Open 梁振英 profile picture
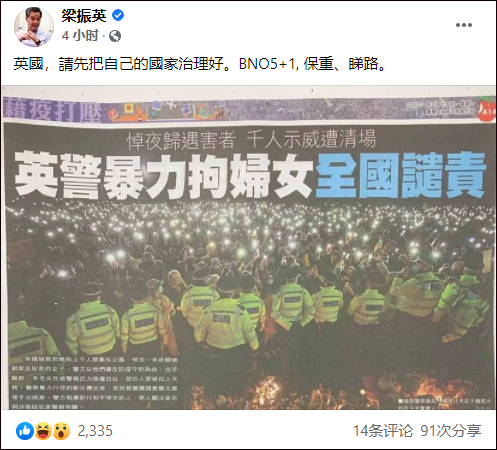This screenshot has width=497, height=450. (x=33, y=26)
